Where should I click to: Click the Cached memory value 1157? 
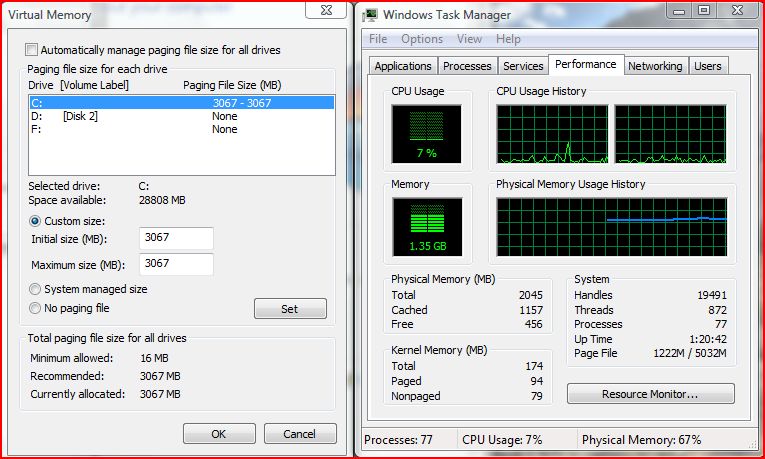click(x=531, y=310)
